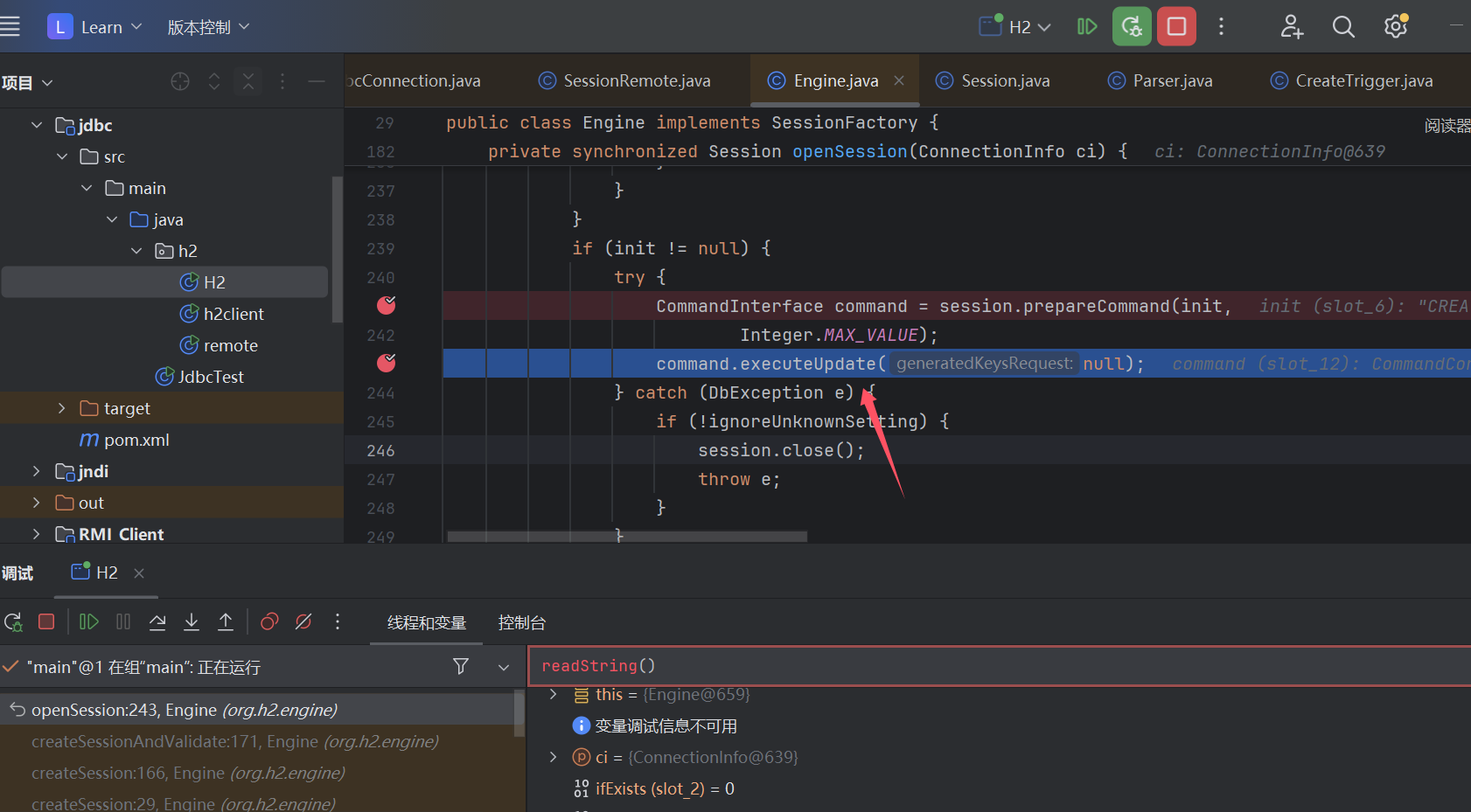Close the H2 debug session tab

click(x=139, y=573)
